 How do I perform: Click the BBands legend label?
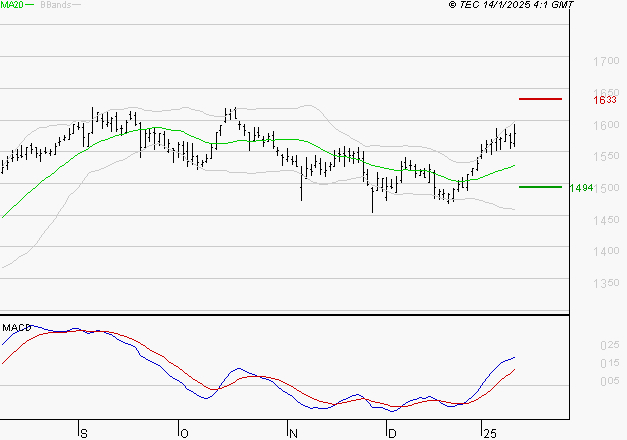point(56,5)
